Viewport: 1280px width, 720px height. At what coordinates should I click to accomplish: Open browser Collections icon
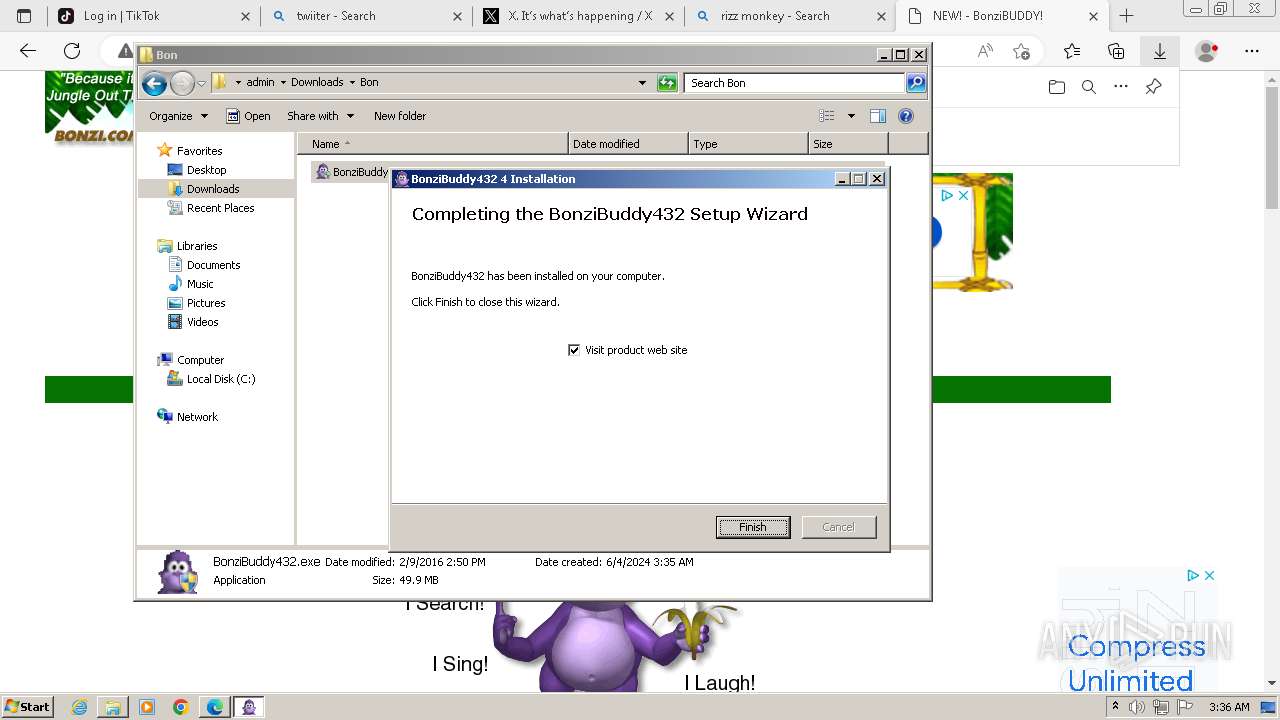click(1116, 51)
